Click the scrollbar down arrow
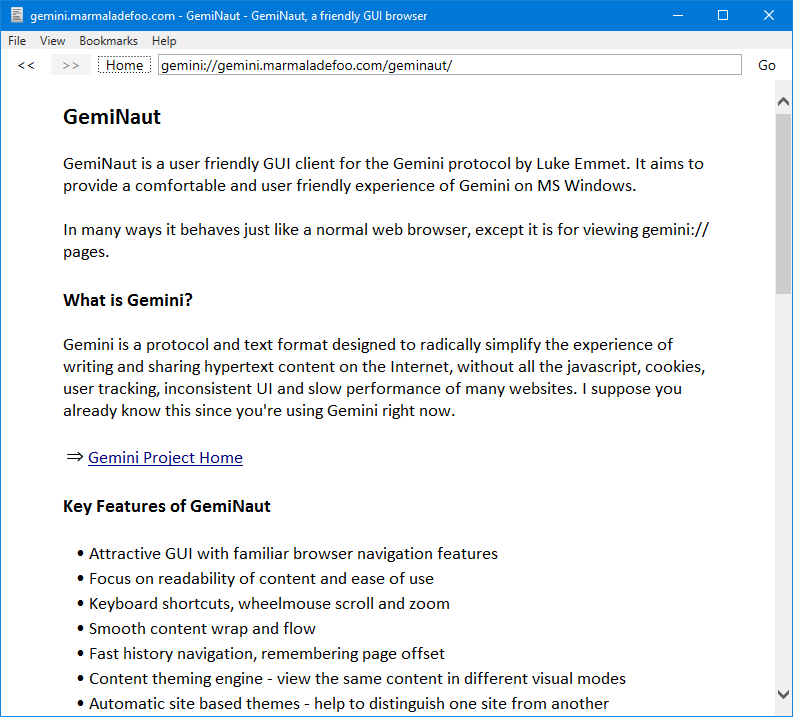793x717 pixels. [783, 694]
